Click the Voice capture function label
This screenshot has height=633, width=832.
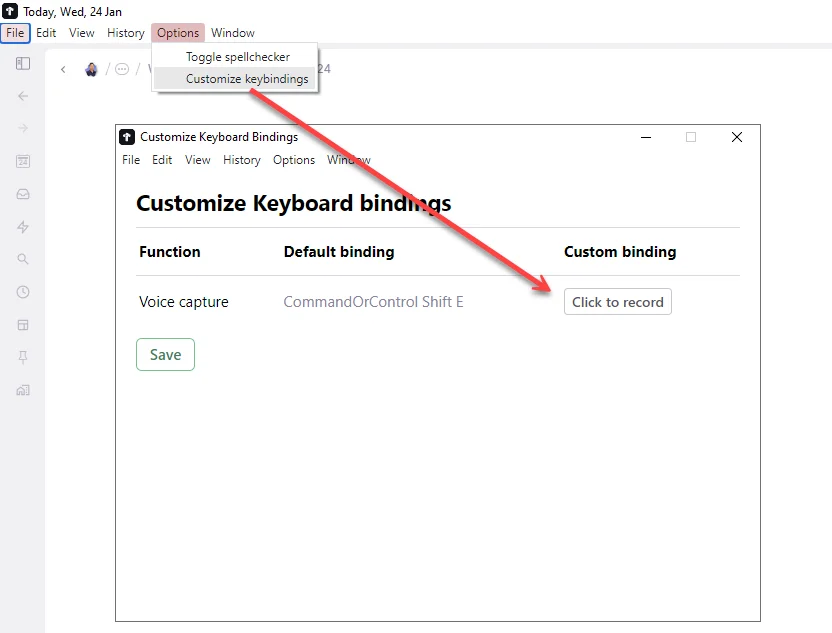coord(184,302)
